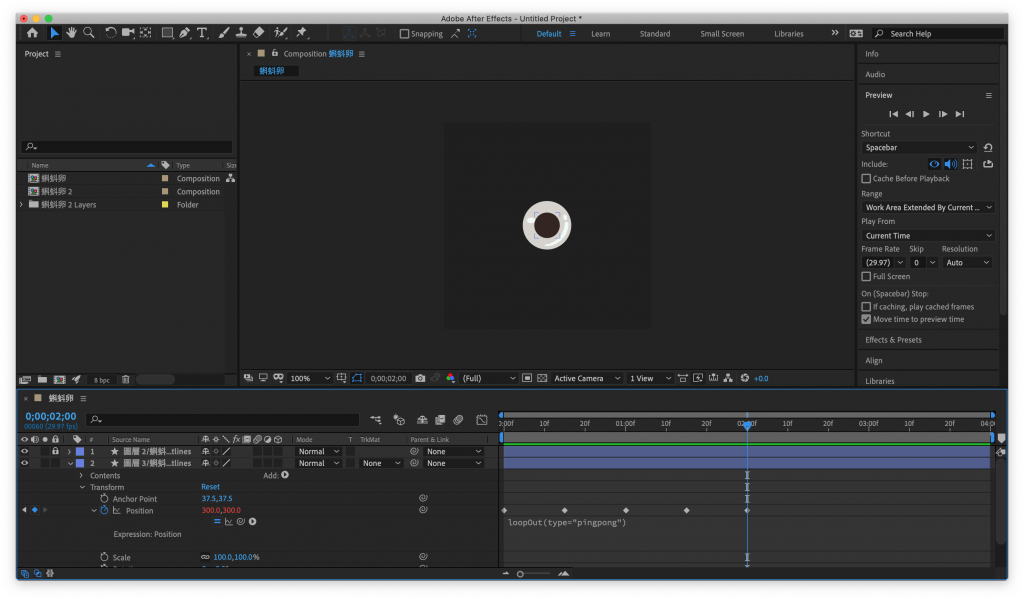Select the Hand tool

71,33
